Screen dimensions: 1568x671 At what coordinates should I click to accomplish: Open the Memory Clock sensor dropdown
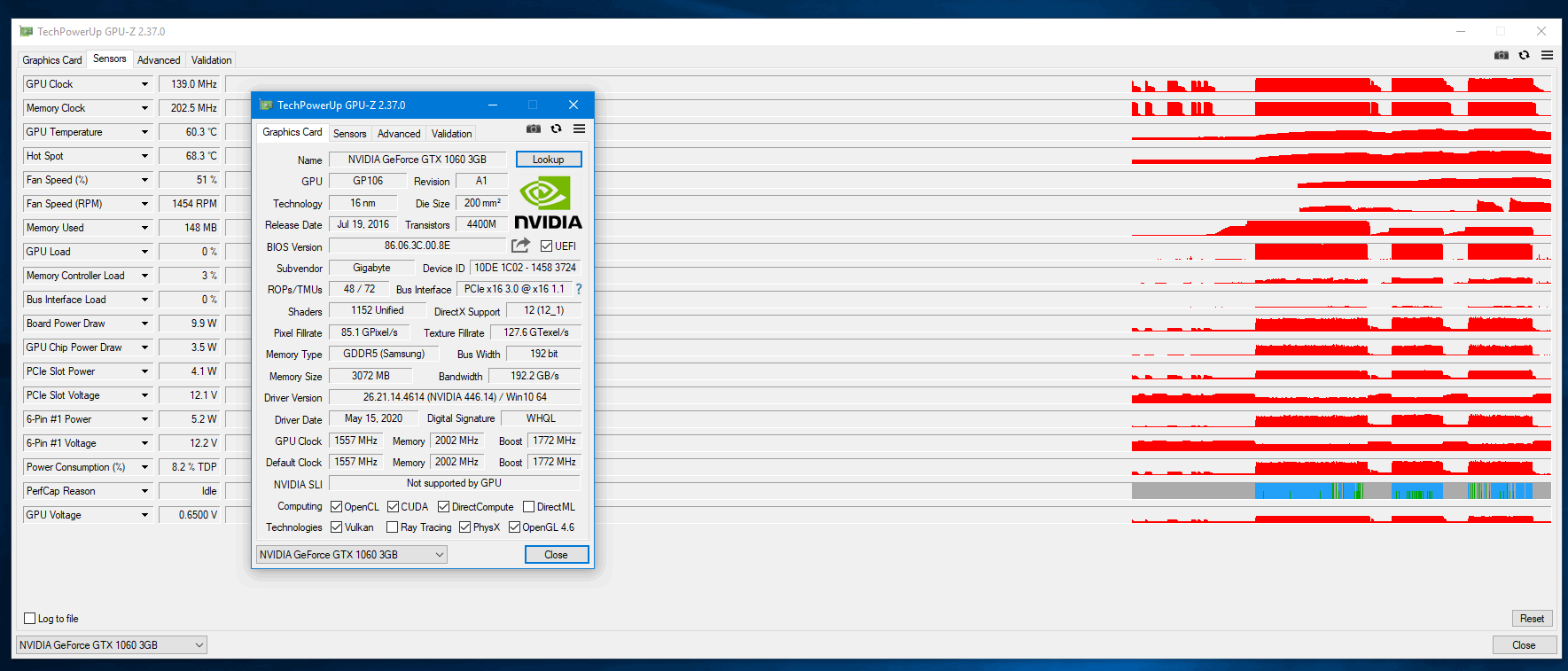(144, 108)
